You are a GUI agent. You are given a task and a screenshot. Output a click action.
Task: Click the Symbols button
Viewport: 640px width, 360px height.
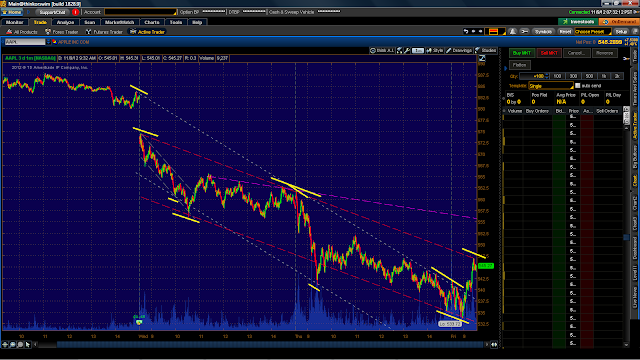pos(543,31)
